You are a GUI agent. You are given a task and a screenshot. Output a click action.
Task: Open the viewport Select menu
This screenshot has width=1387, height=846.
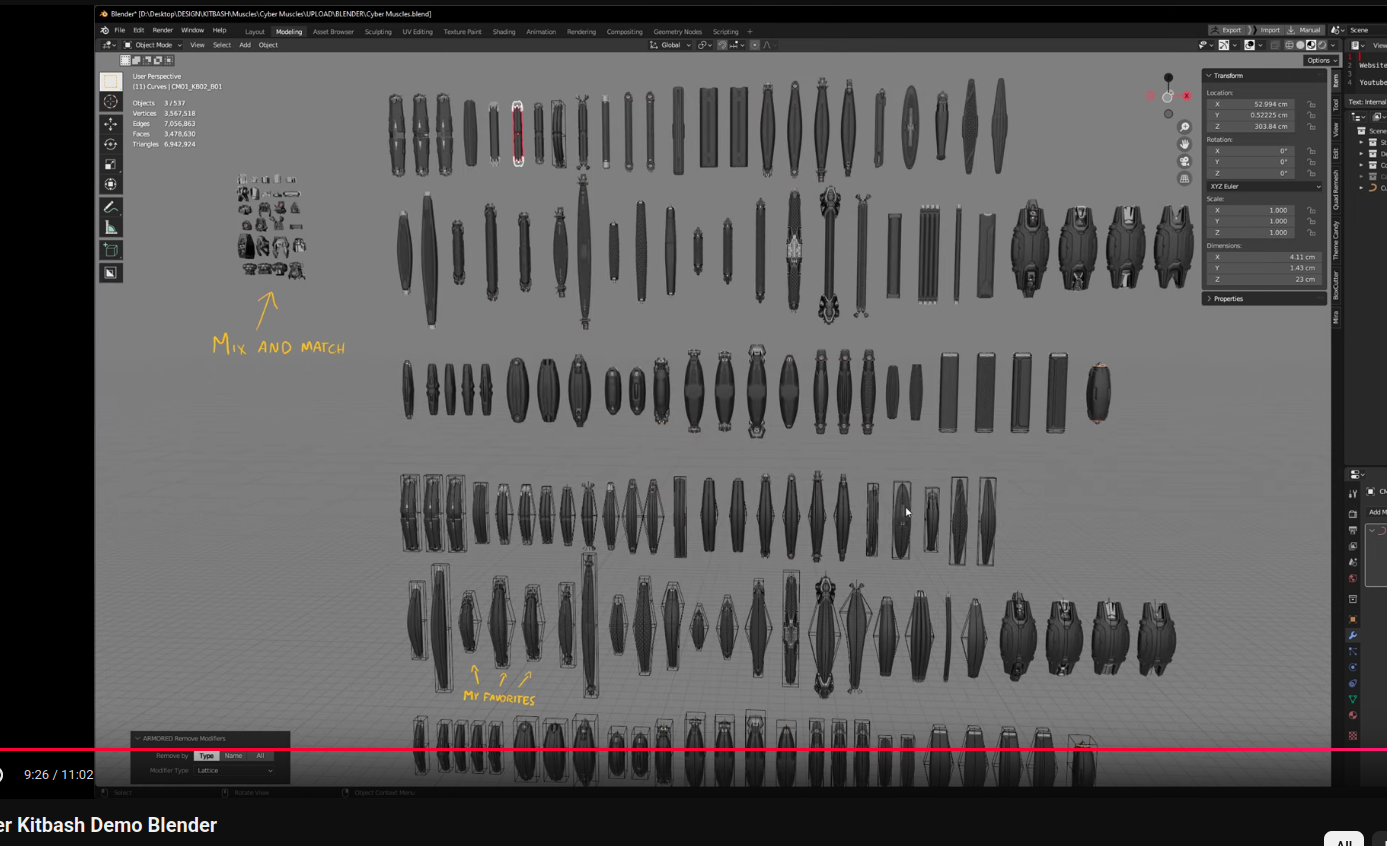tap(222, 45)
